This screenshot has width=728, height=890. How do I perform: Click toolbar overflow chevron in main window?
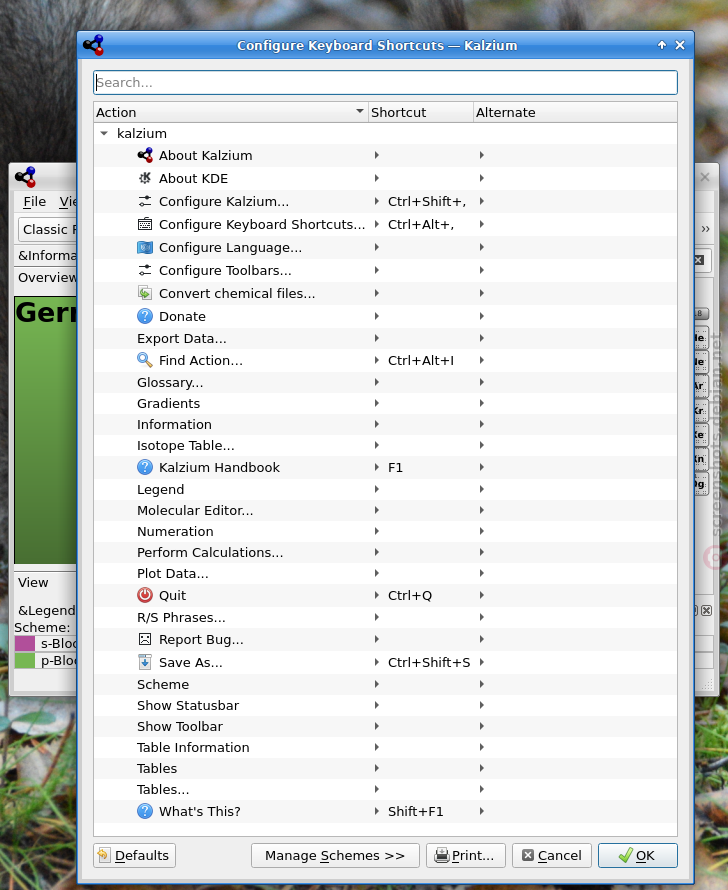(x=705, y=229)
